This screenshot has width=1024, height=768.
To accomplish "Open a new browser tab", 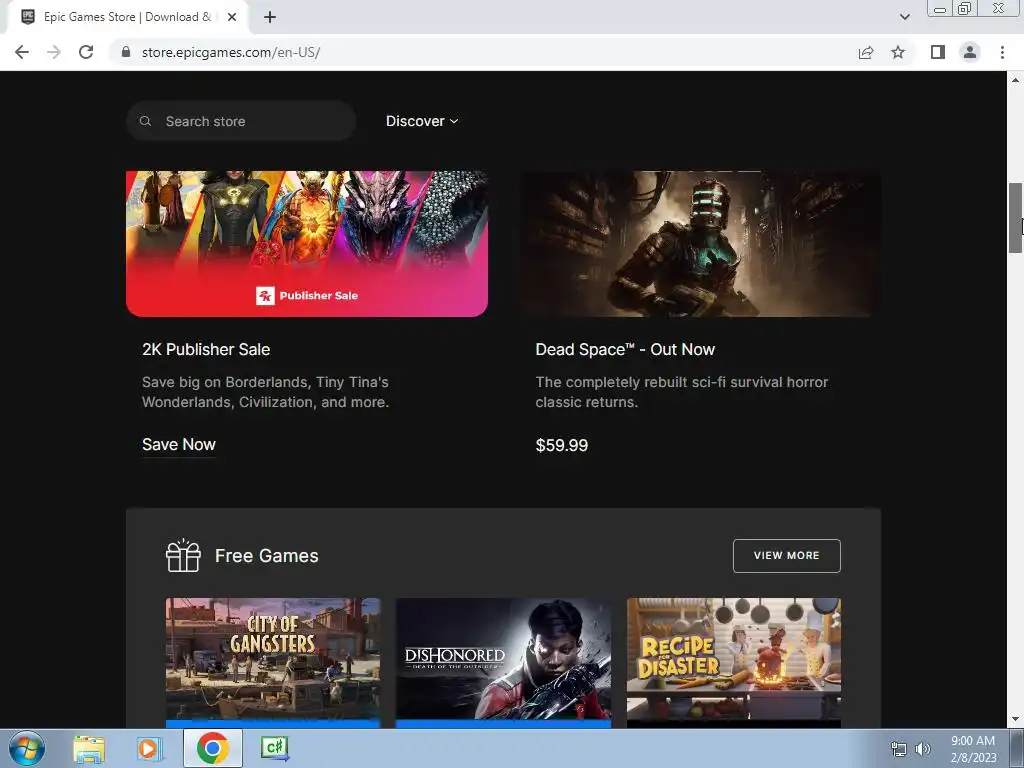I will tap(270, 17).
